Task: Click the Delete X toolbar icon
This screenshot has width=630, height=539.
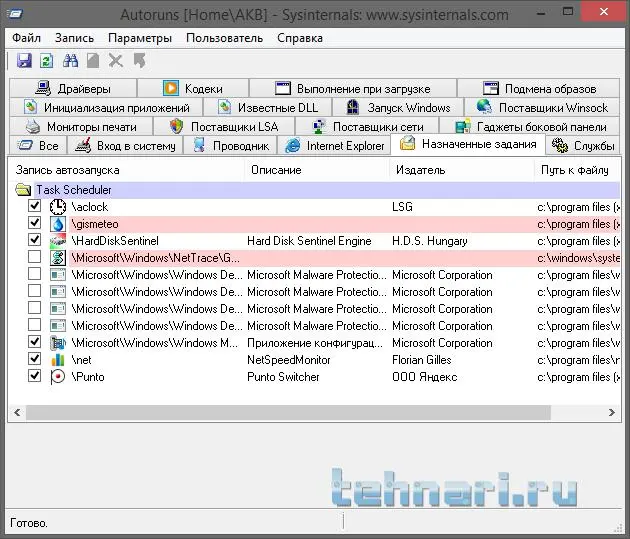Action: pyautogui.click(x=116, y=61)
